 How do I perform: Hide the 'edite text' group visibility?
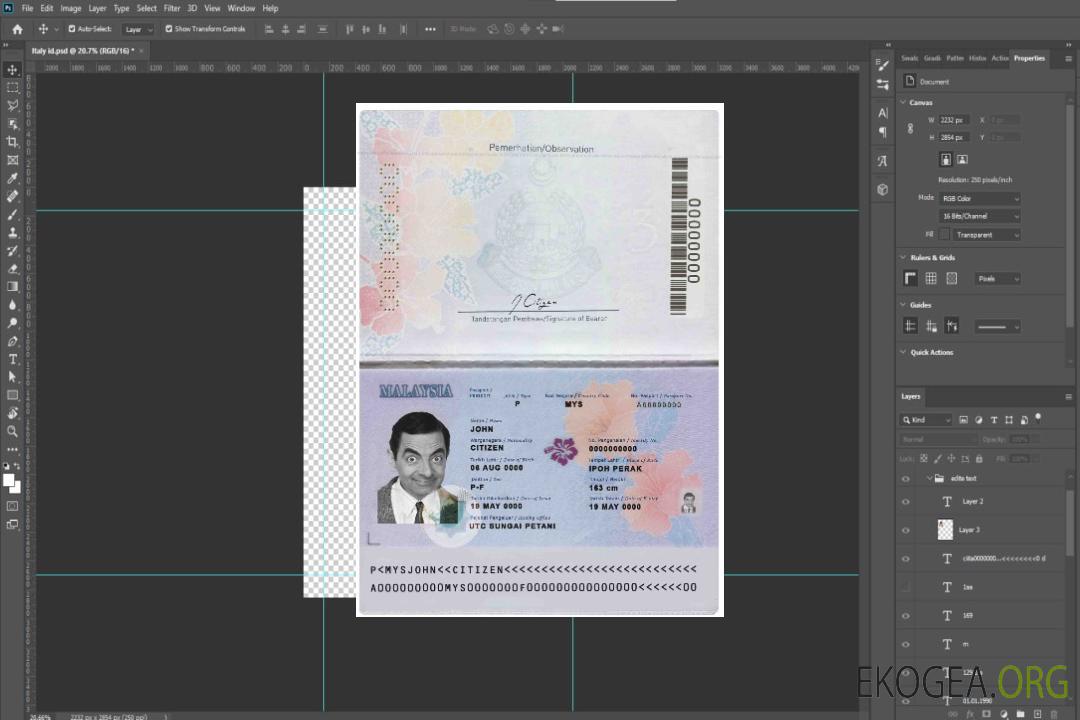[x=906, y=479]
